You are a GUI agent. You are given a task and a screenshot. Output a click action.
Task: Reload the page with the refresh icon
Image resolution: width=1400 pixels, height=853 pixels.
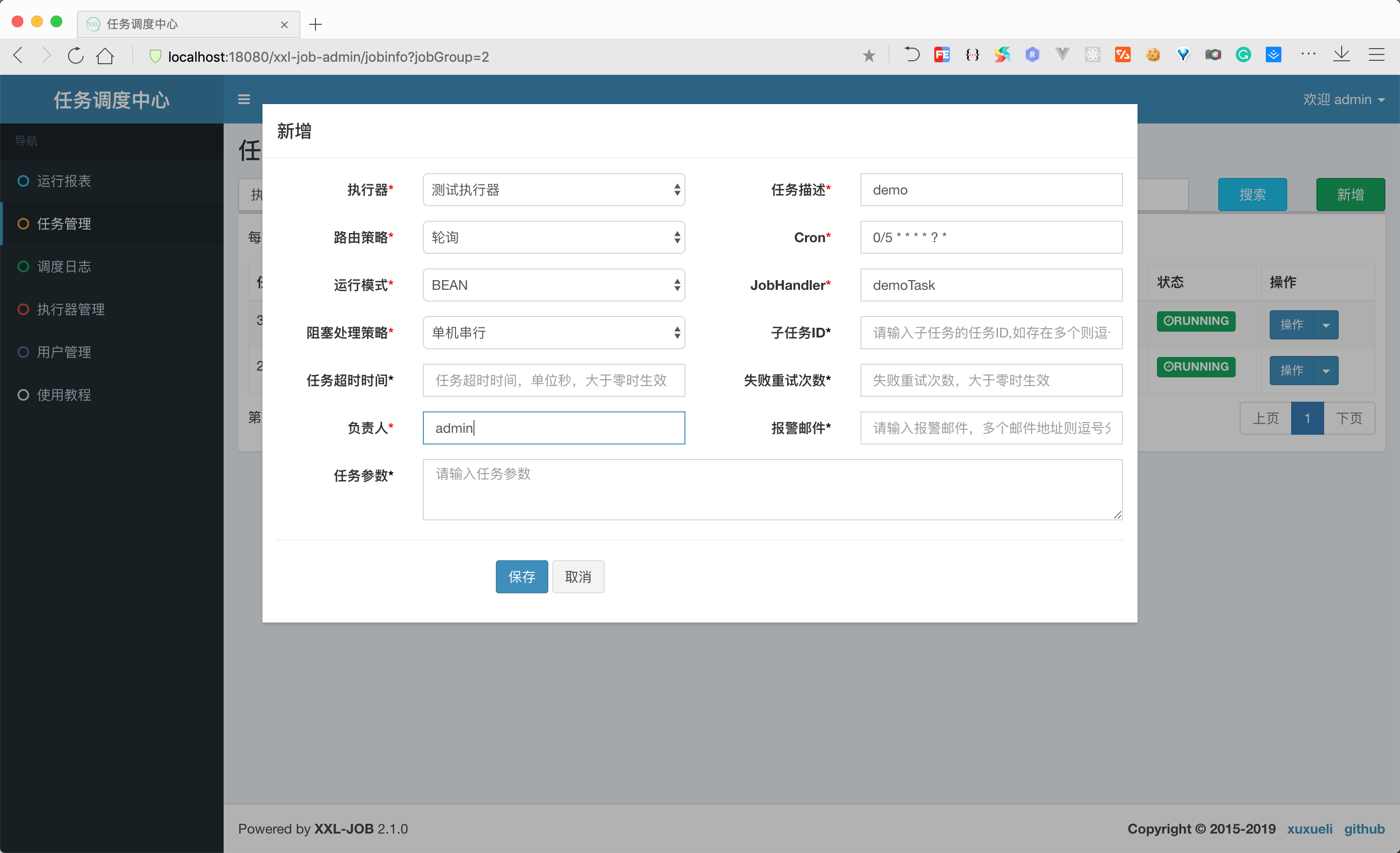75,56
